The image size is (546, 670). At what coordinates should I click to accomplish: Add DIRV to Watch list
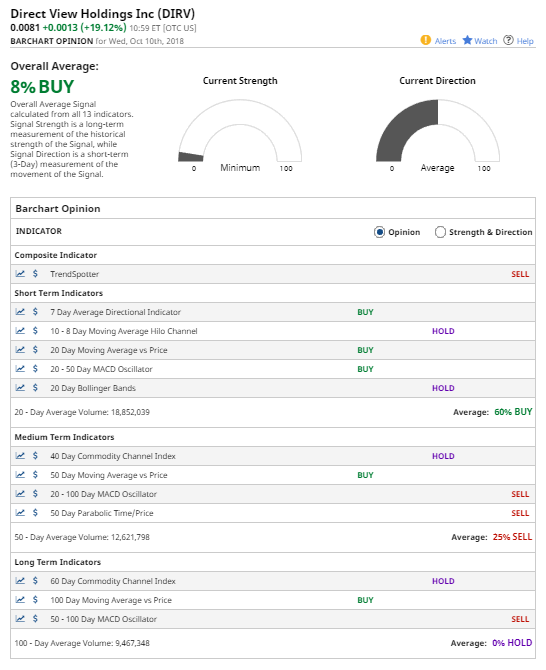pos(485,41)
